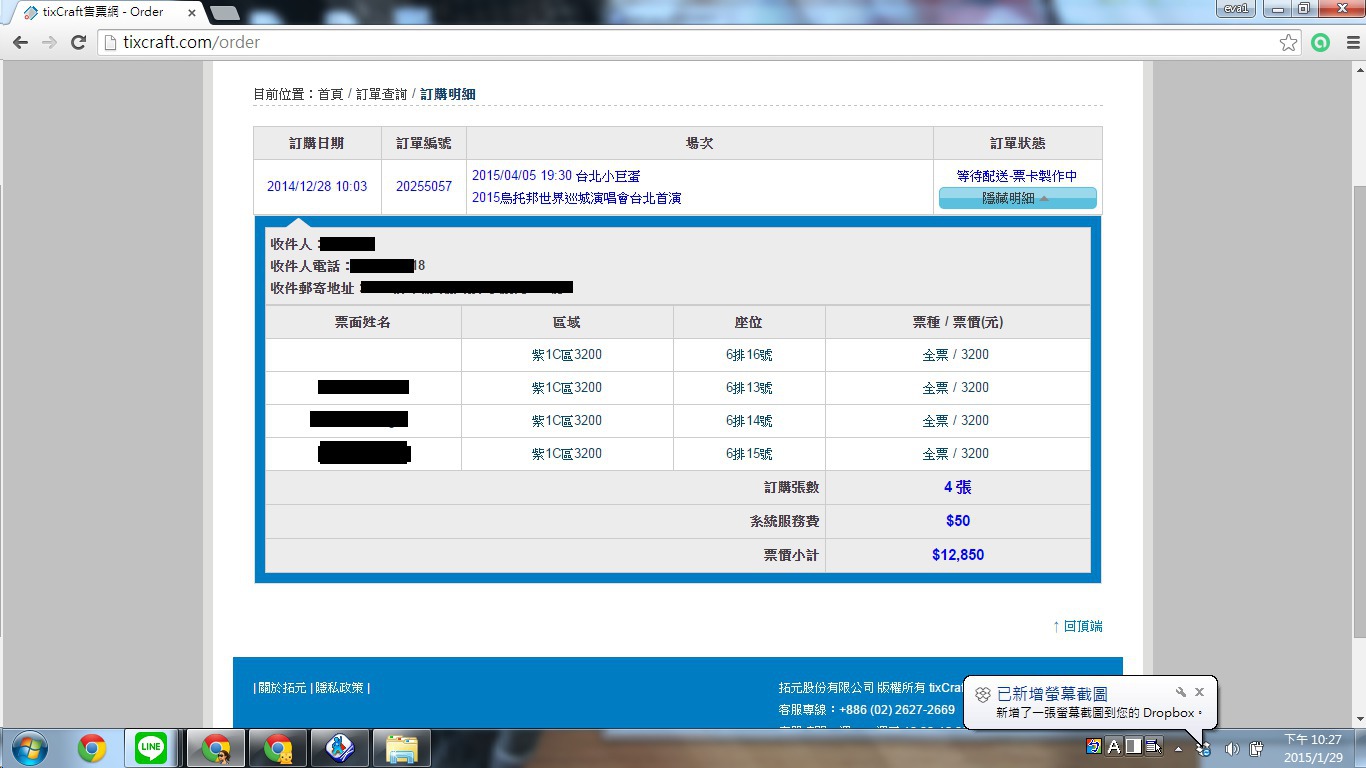Click order number 20255057
Screen dimensions: 1366x768
tap(424, 187)
